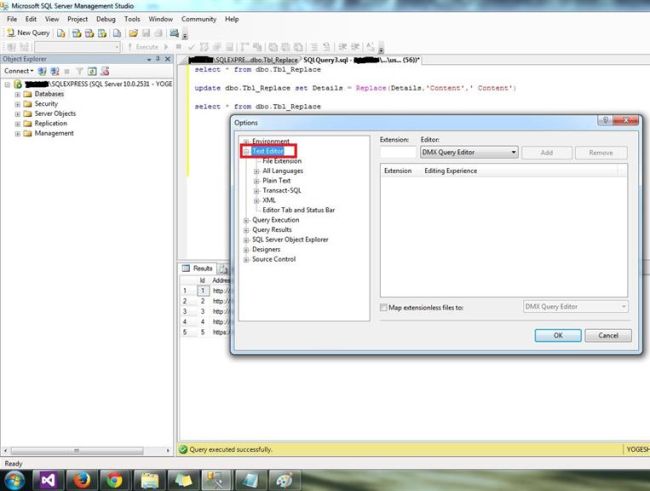The height and width of the screenshot is (491, 650).
Task: Open Activity Monitor from the toolbar
Action: click(x=174, y=33)
